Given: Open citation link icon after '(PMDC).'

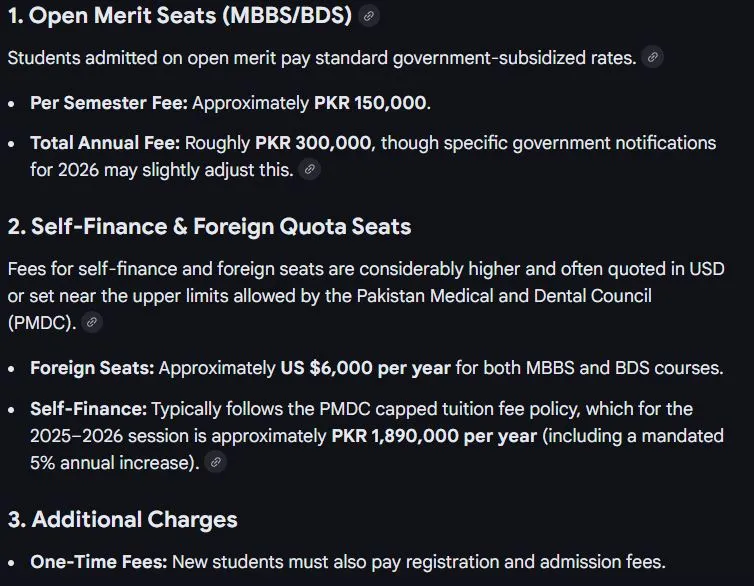Looking at the screenshot, I should click(92, 322).
